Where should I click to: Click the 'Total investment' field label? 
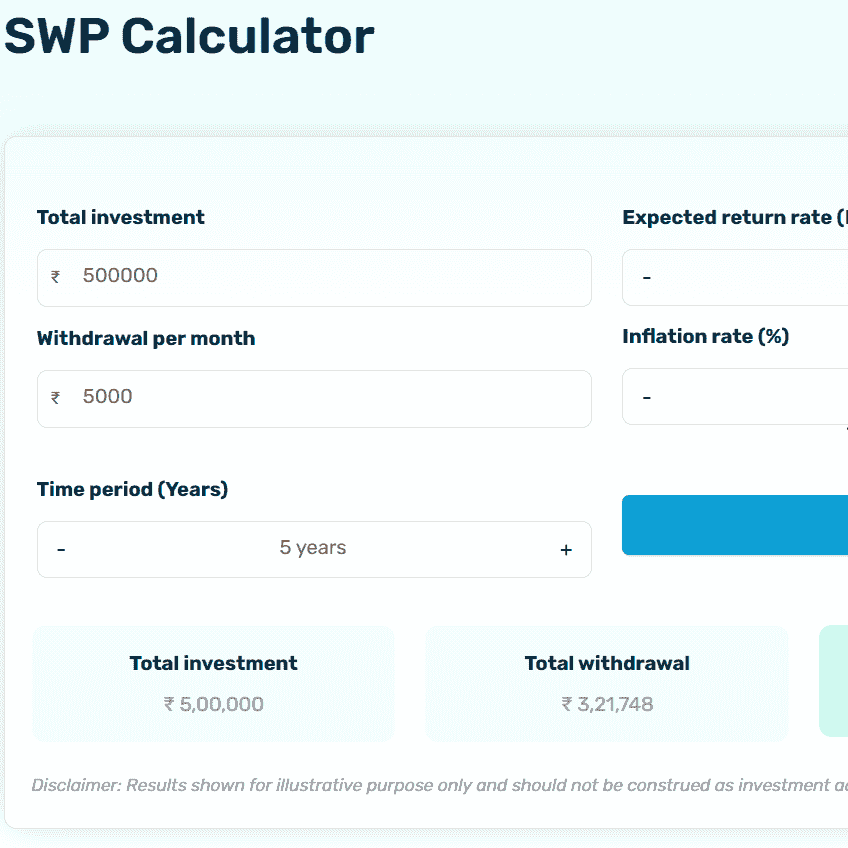pyautogui.click(x=121, y=217)
